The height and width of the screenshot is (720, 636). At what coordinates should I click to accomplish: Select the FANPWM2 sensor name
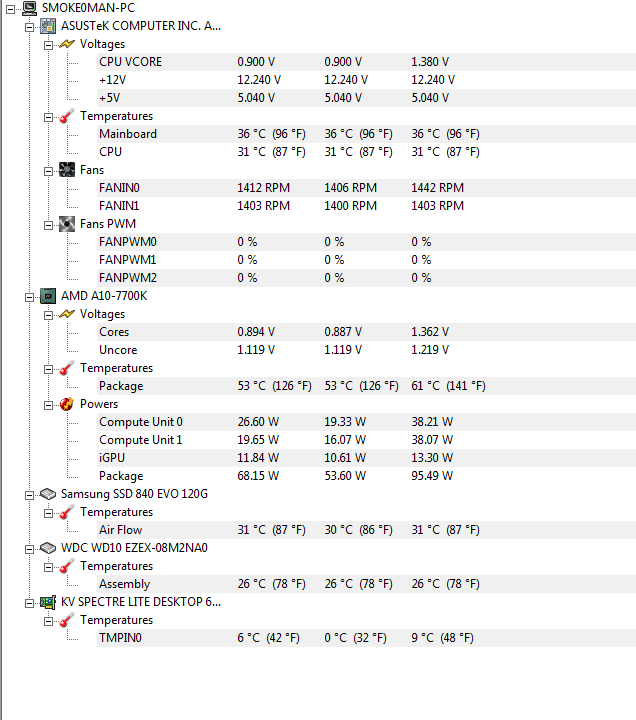click(x=128, y=278)
